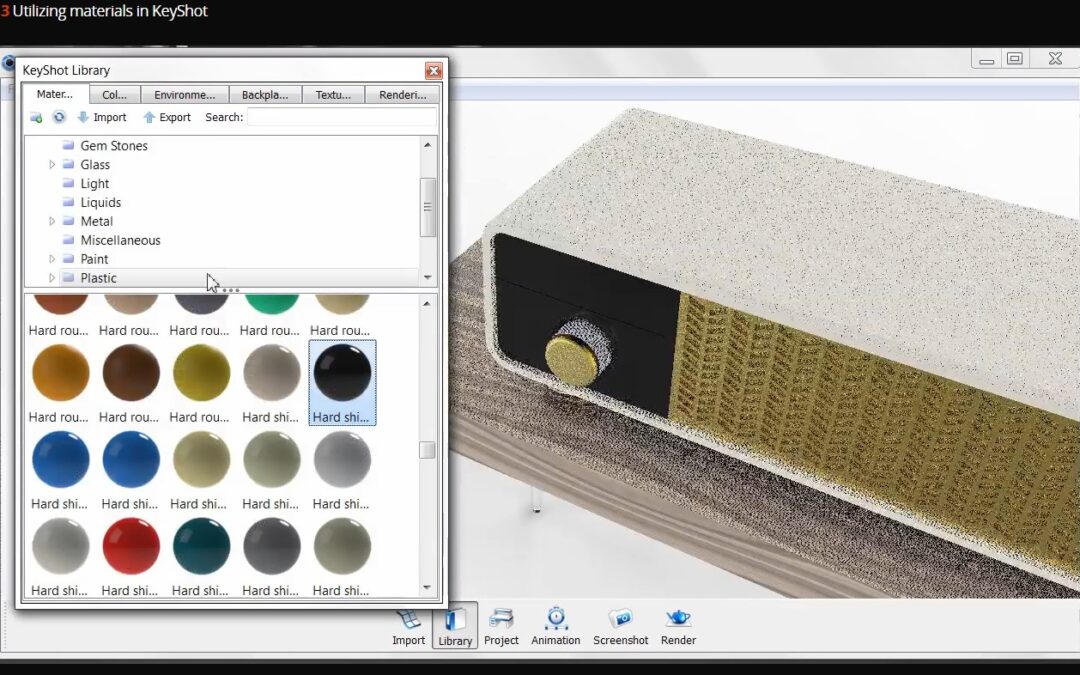Click the library Search field
Screen dimensions: 1080x675
click(x=342, y=117)
